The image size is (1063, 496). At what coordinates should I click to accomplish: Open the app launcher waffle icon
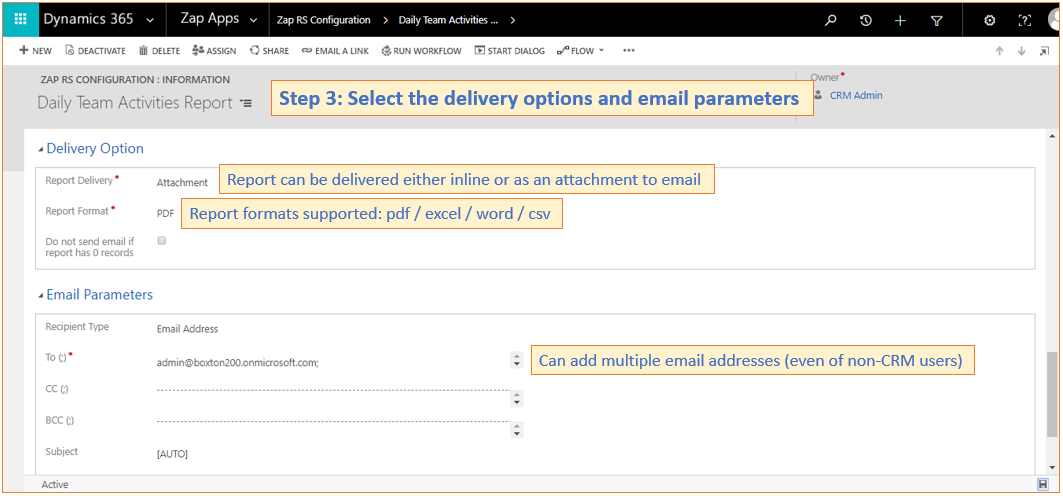tap(20, 20)
